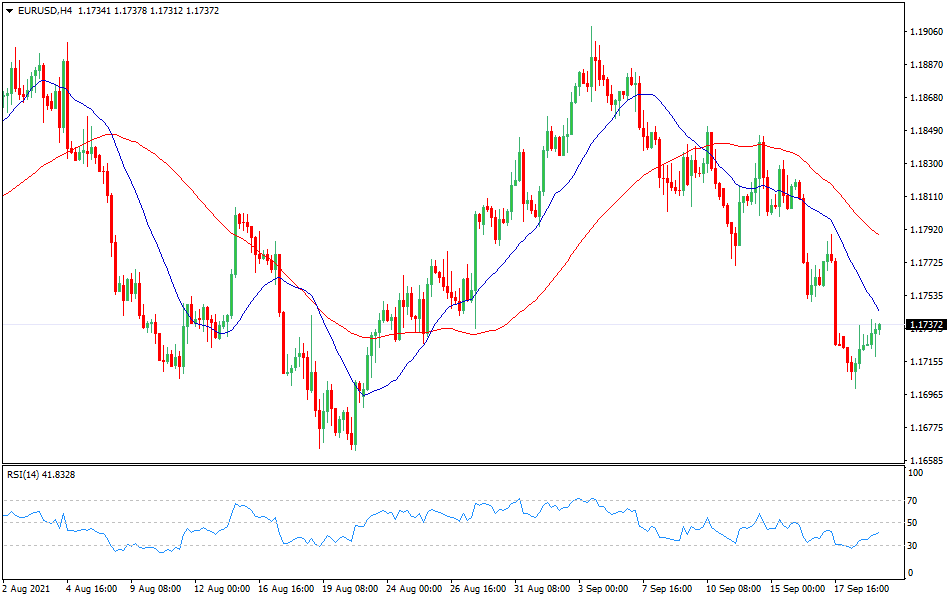
Task: Click the 1.19060 price axis label
Action: pos(926,32)
